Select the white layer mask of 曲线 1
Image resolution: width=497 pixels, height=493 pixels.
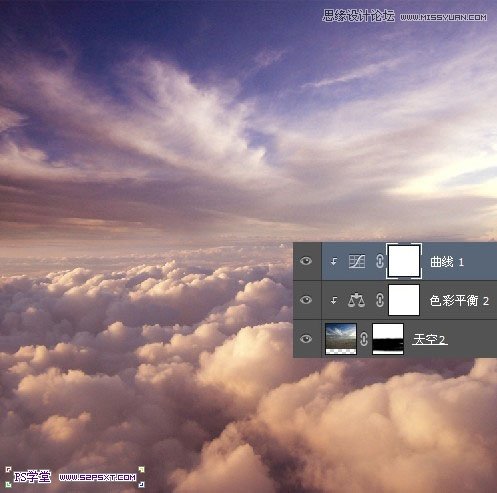404,261
